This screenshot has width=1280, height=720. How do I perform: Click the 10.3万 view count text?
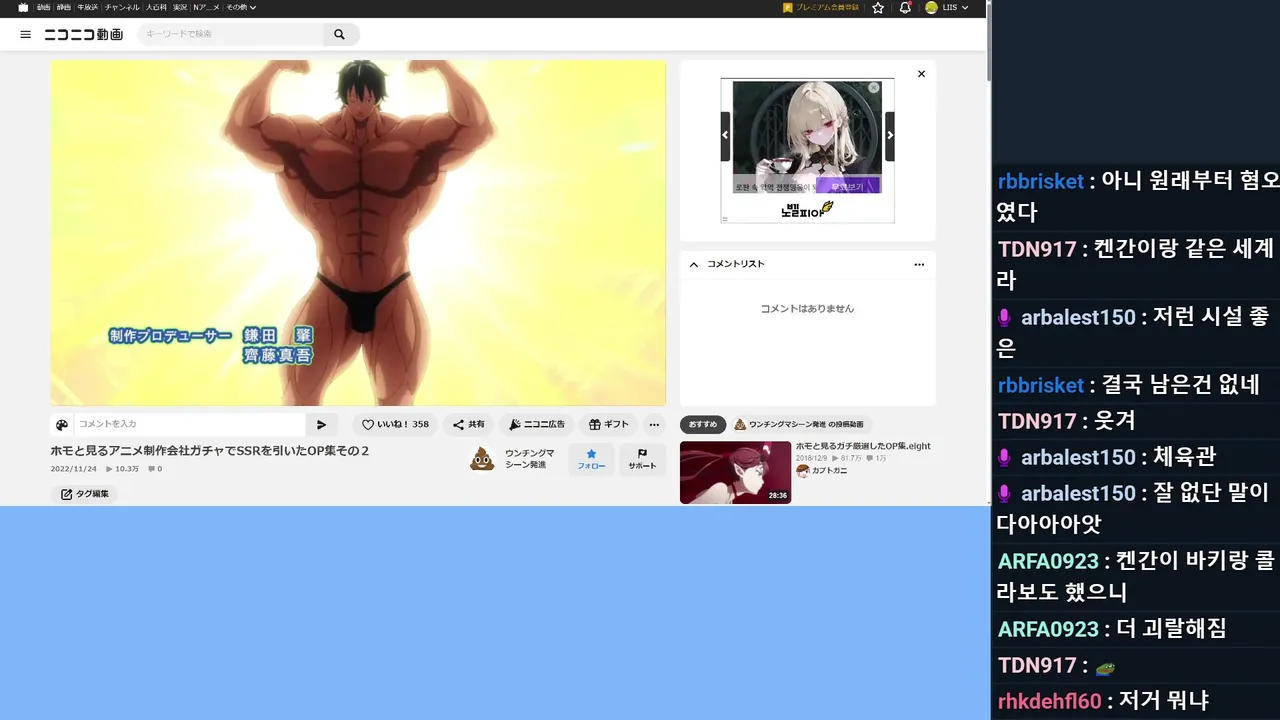[x=122, y=469]
